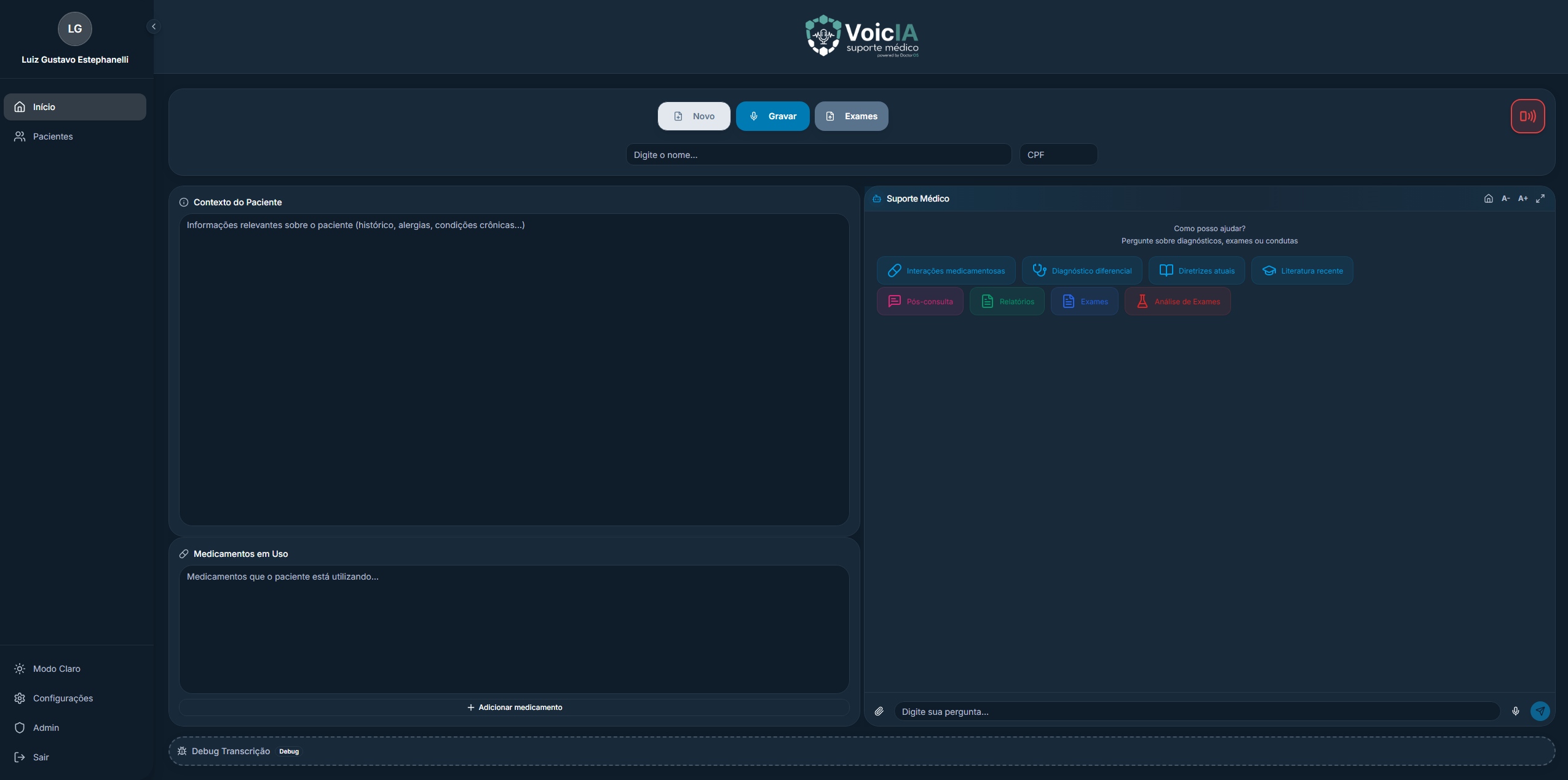Select the Relatórios chip
1568x780 pixels.
tap(1007, 301)
